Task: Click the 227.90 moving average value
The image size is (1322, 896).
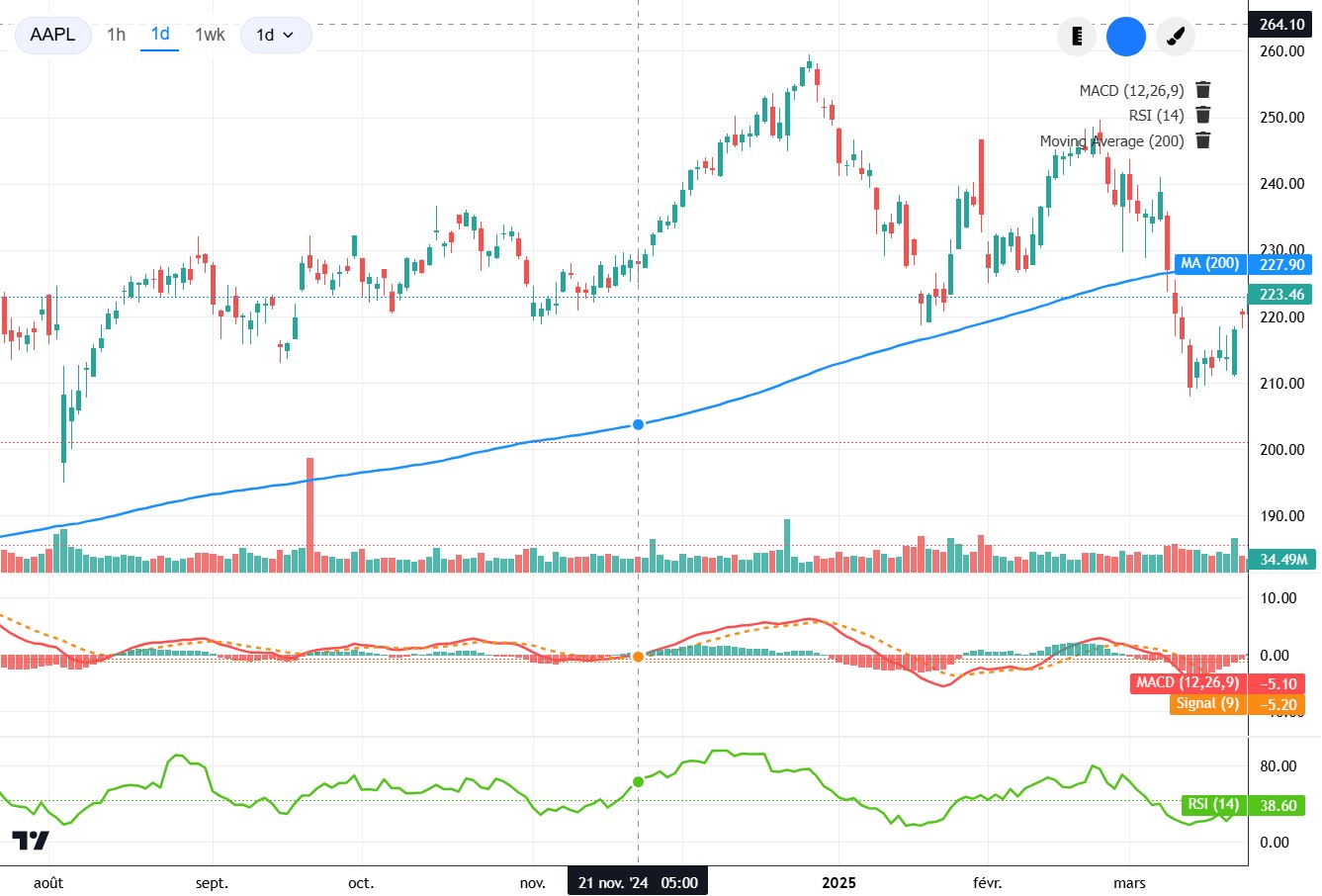Action: click(x=1281, y=264)
